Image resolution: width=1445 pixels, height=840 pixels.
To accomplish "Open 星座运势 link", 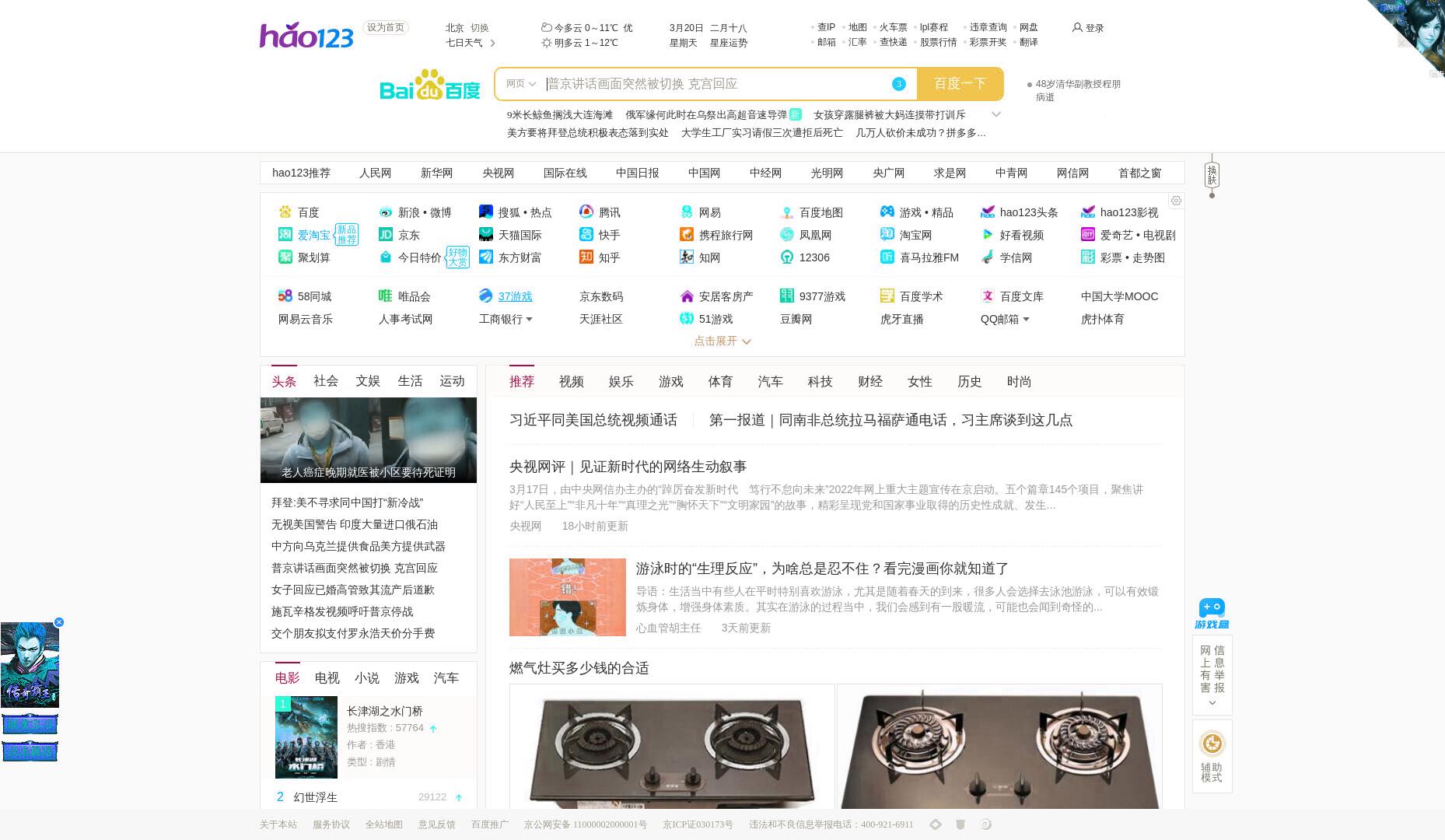I will pyautogui.click(x=729, y=43).
